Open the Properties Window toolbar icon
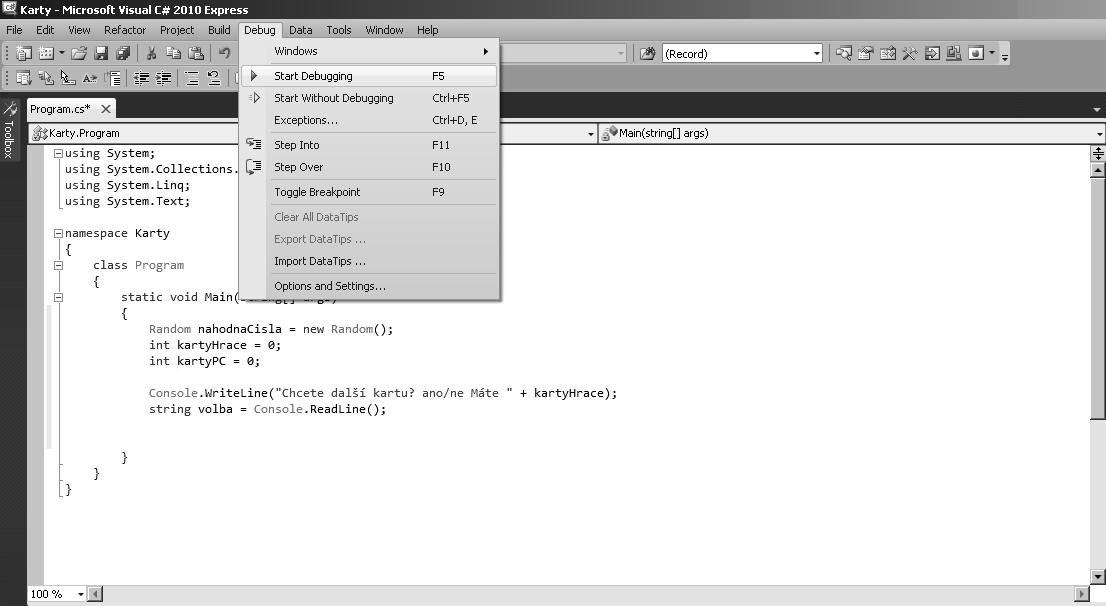This screenshot has width=1106, height=606. [x=865, y=54]
